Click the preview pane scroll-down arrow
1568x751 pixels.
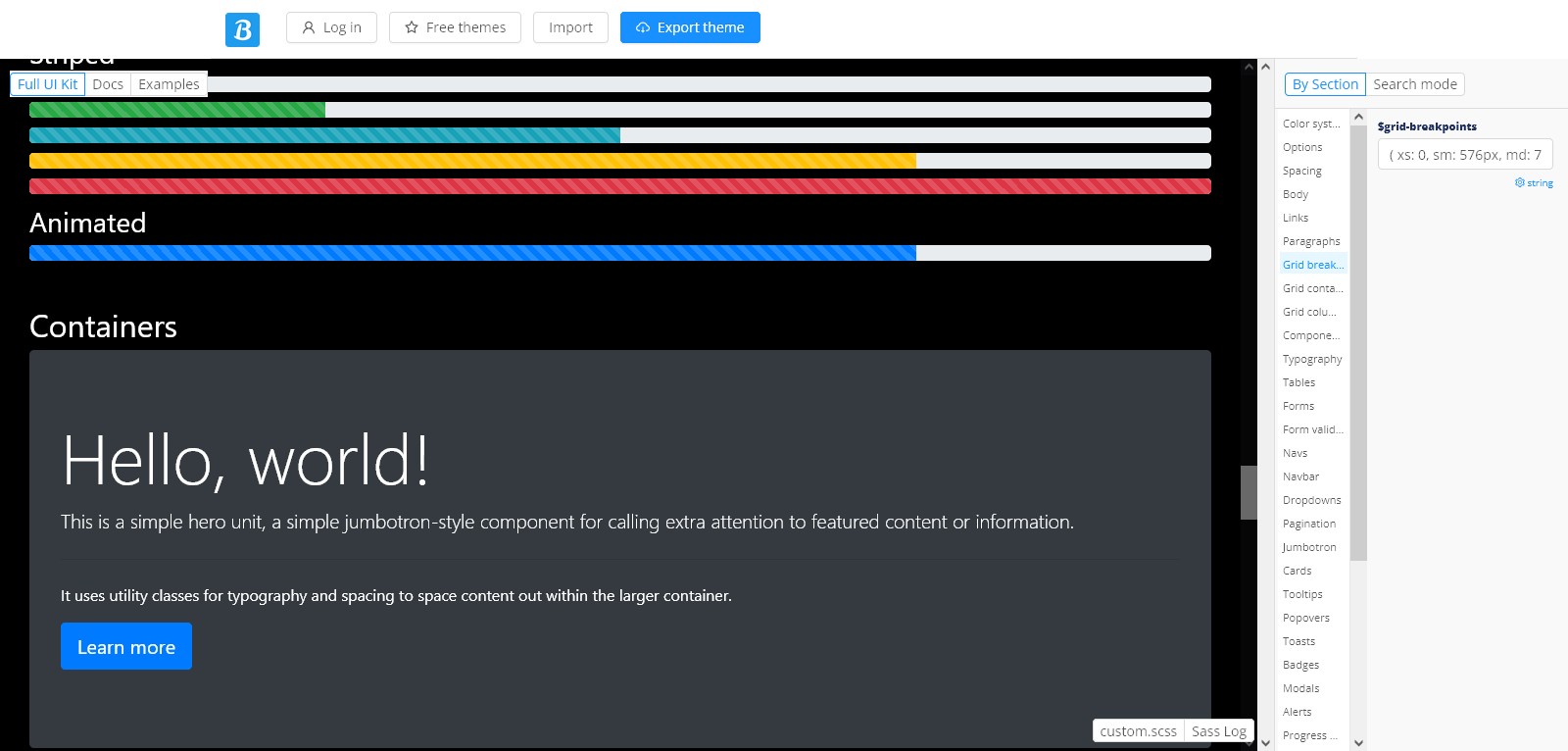point(1249,743)
